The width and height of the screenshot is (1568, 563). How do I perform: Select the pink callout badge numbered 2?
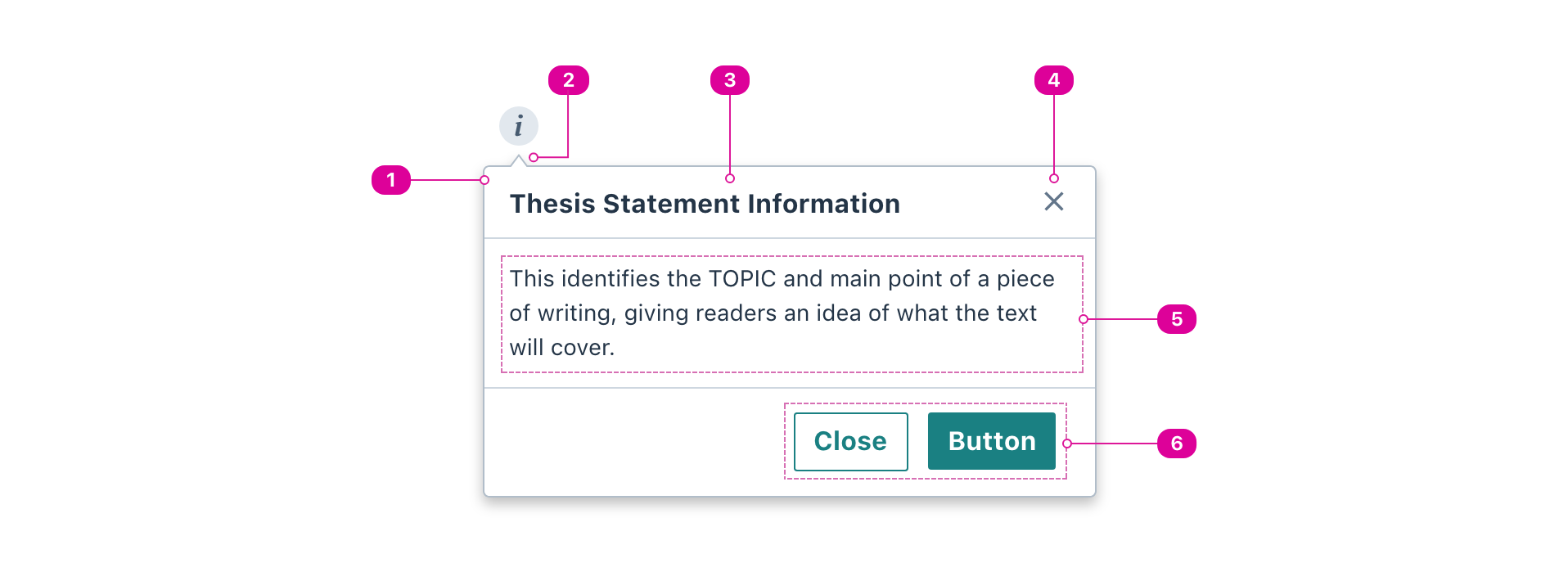pyautogui.click(x=570, y=79)
